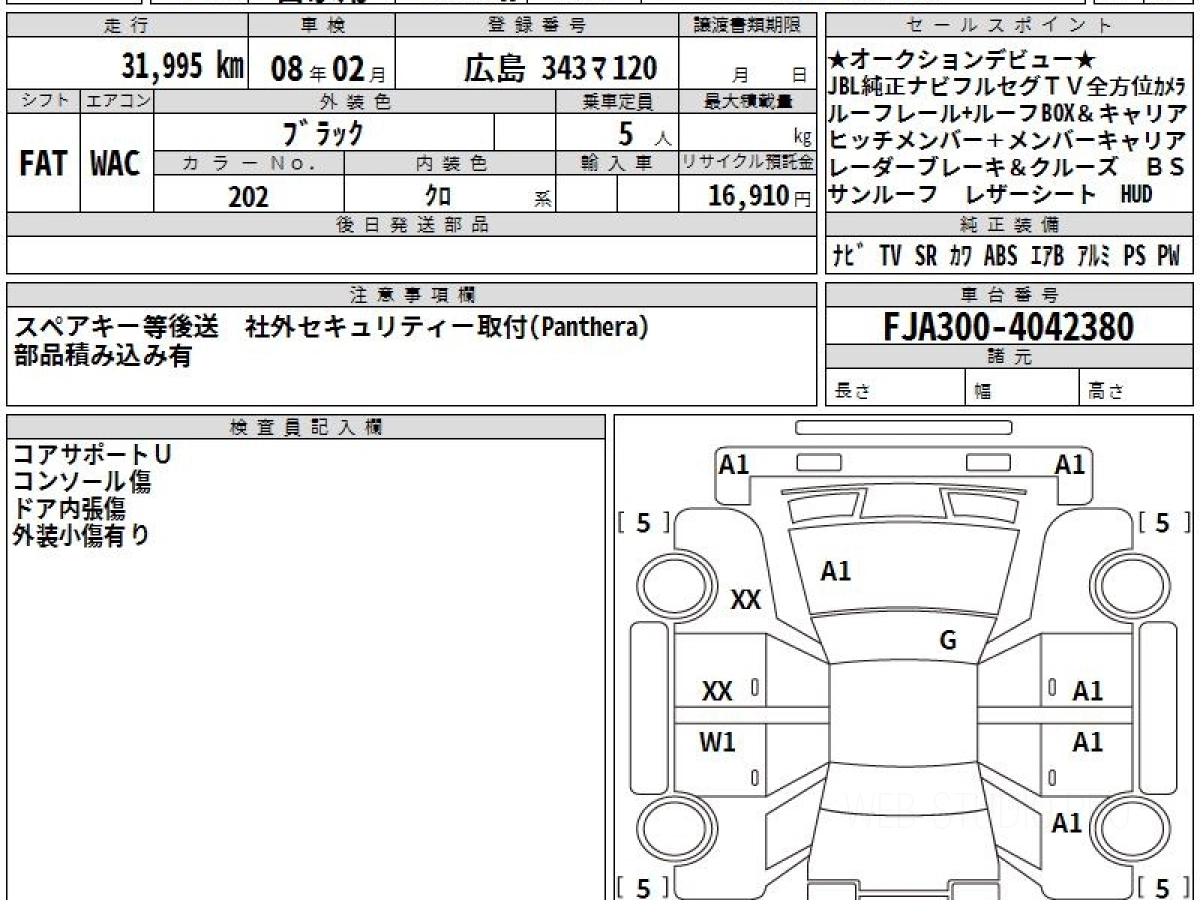
Task: Select chassis number FJA300-4042380
Action: coord(1009,326)
